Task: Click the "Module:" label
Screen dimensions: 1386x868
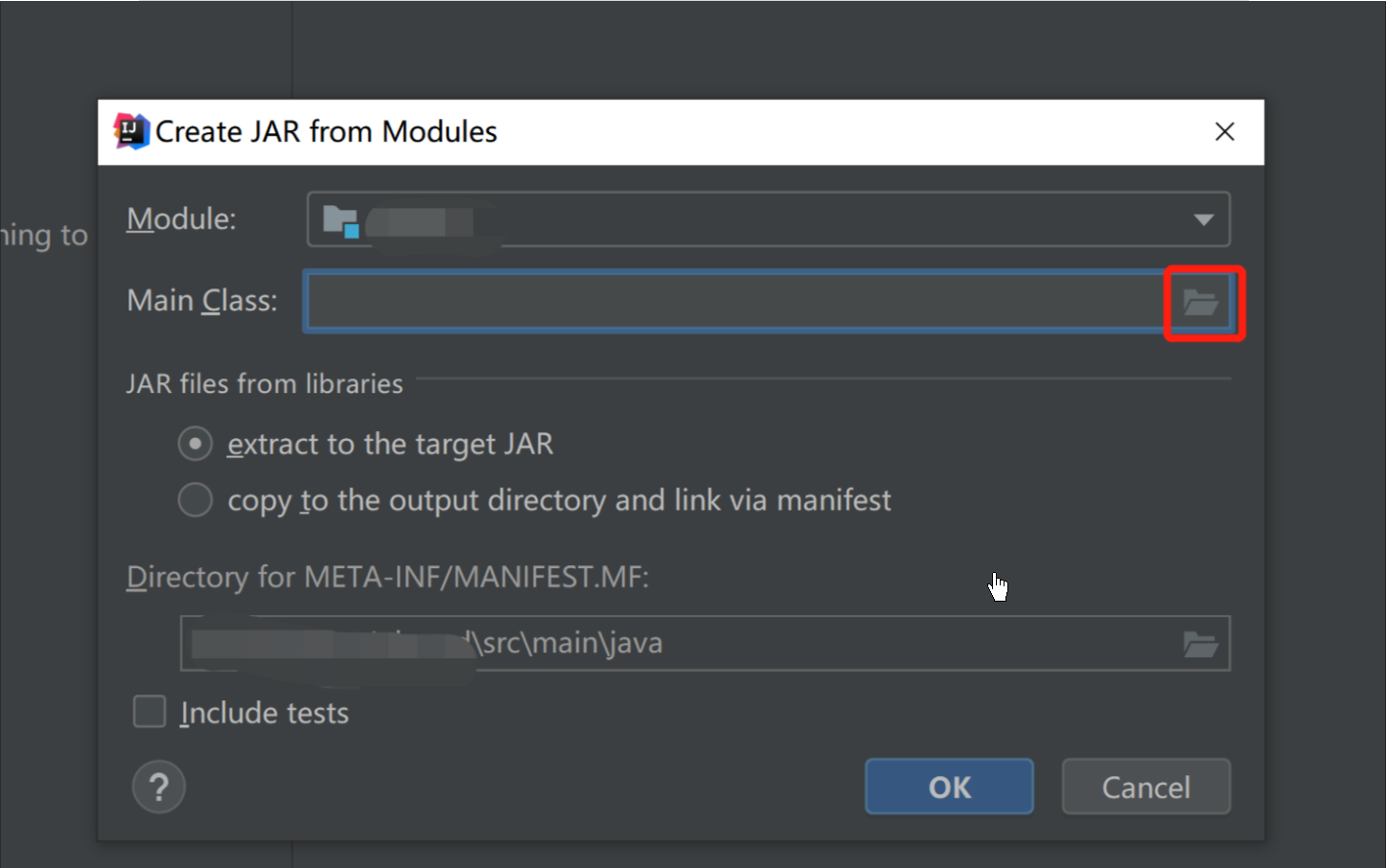Action: point(181,219)
